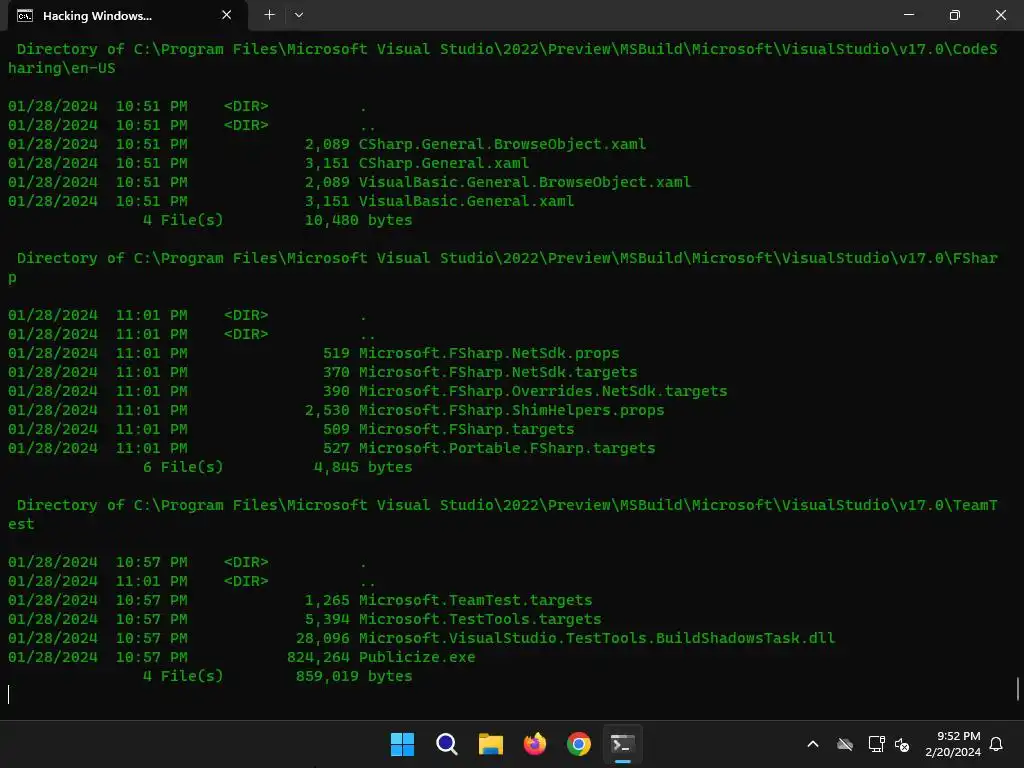1024x768 pixels.
Task: Click Microsoft.FSharp.ShimHelpers.props filename
Action: point(511,410)
